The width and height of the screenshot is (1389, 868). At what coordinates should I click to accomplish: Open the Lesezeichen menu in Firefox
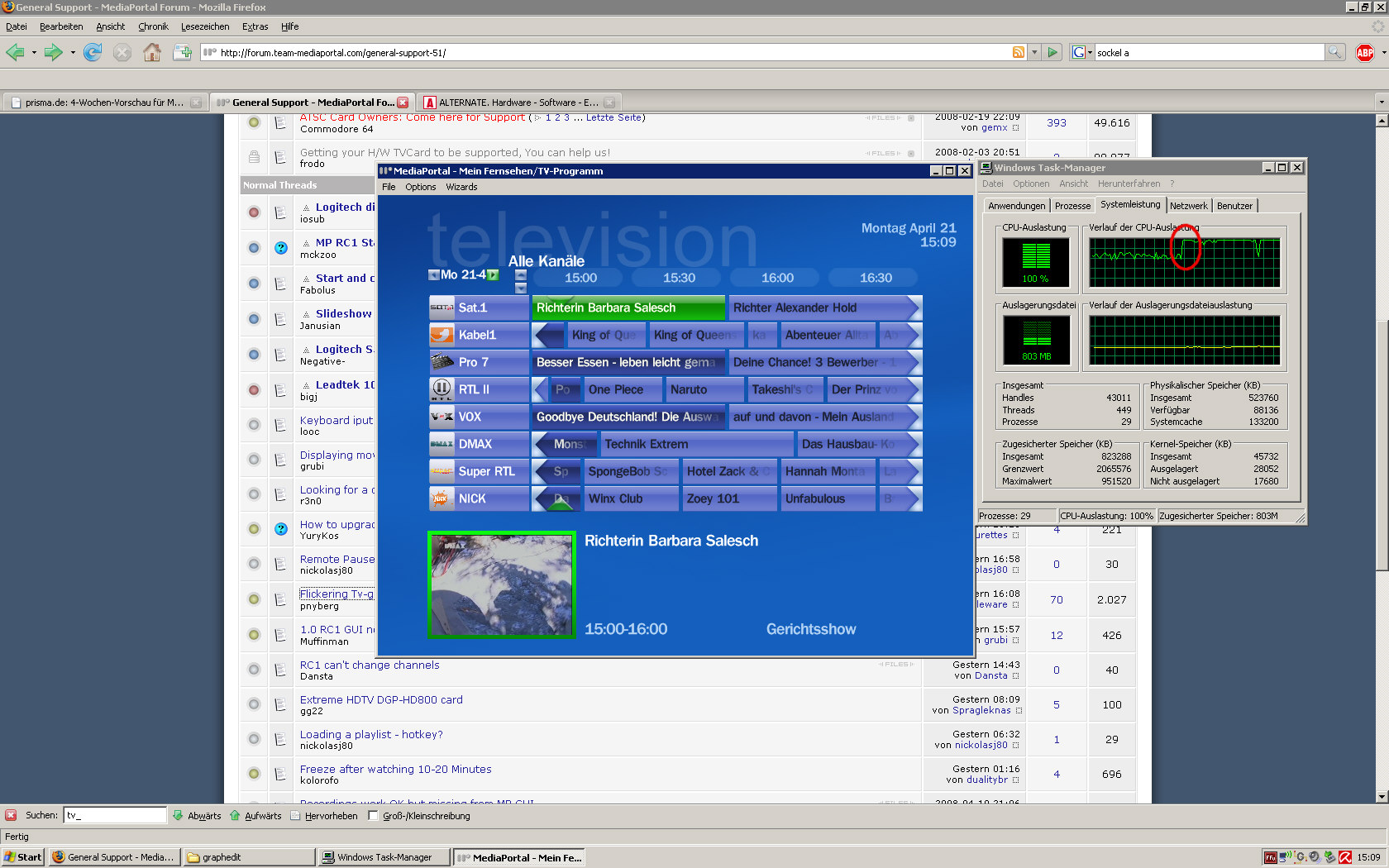(205, 26)
